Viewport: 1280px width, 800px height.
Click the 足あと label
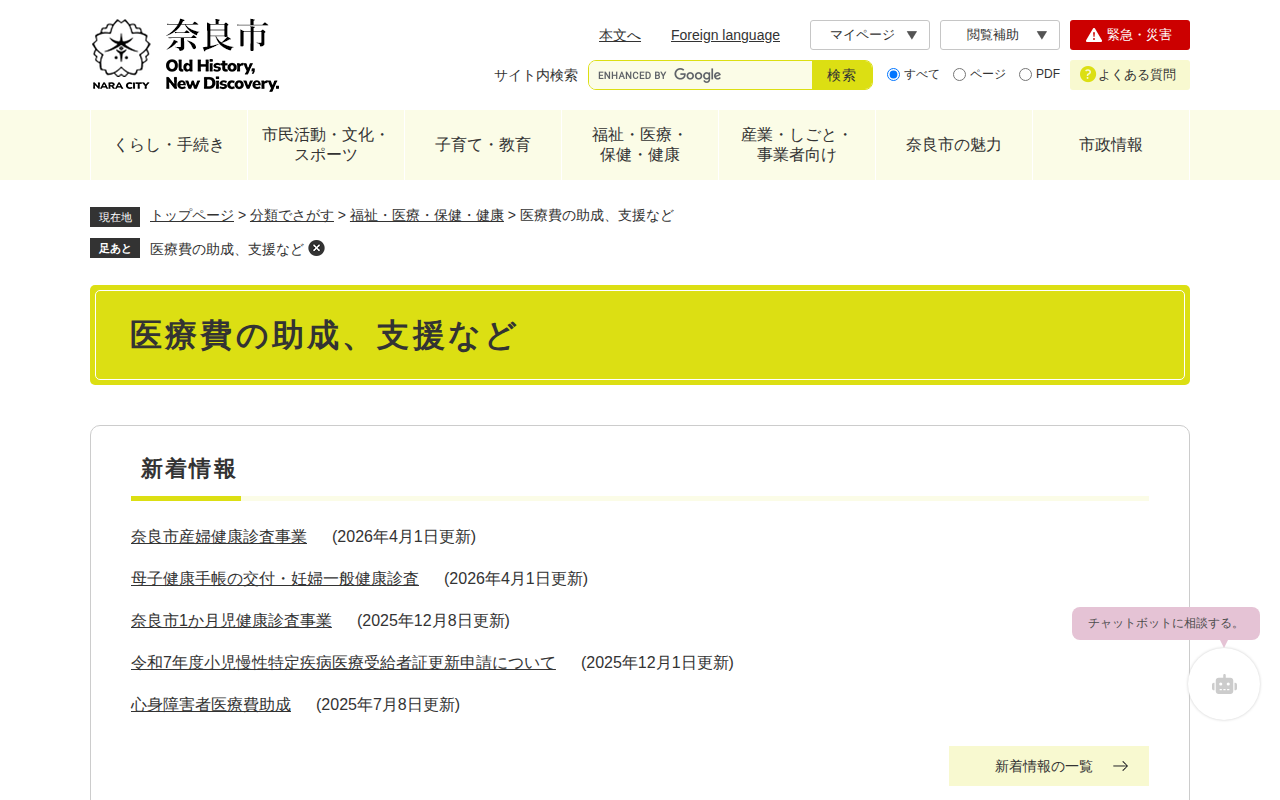tap(115, 248)
